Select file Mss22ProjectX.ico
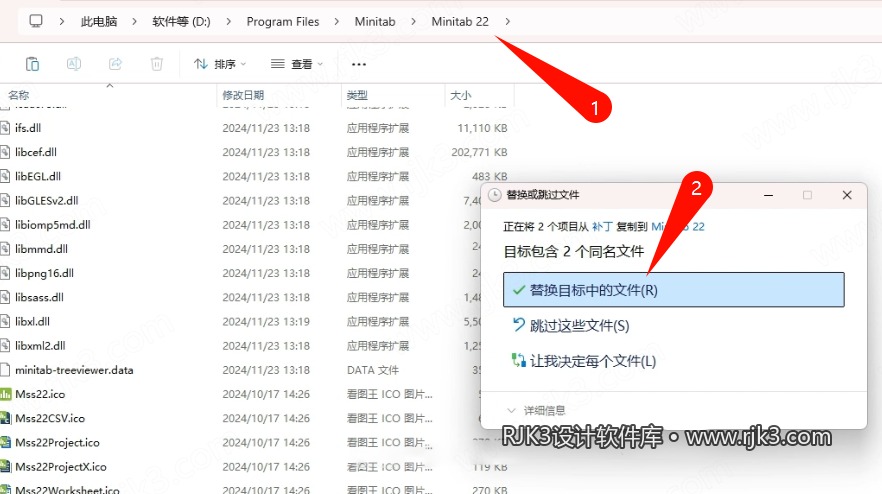882x494 pixels. click(61, 466)
